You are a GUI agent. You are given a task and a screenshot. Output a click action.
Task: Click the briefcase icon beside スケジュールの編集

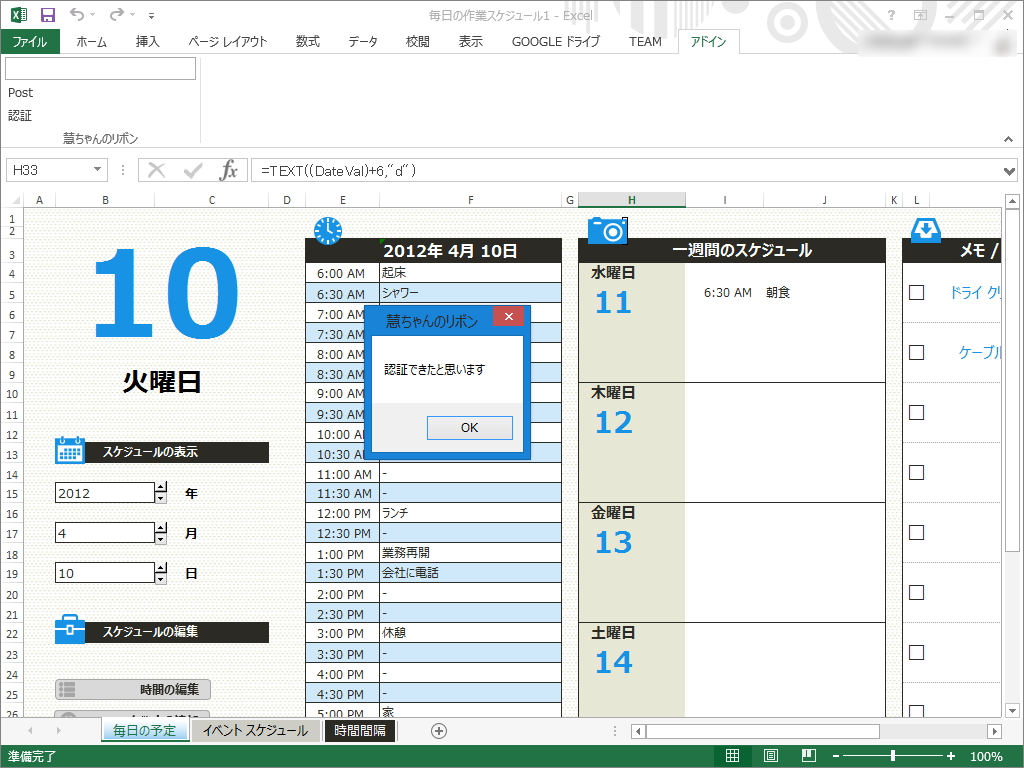[70, 630]
